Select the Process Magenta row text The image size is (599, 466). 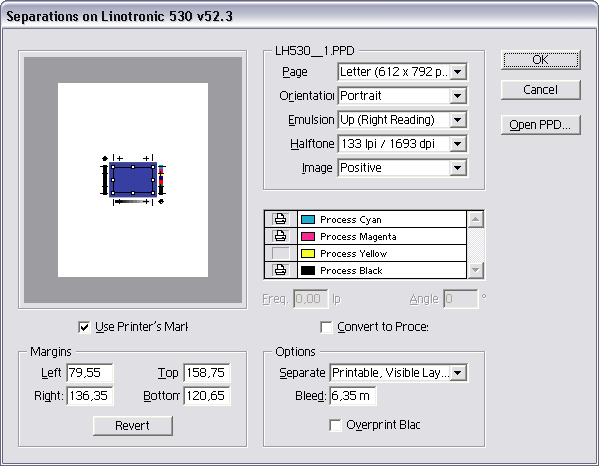(x=358, y=237)
